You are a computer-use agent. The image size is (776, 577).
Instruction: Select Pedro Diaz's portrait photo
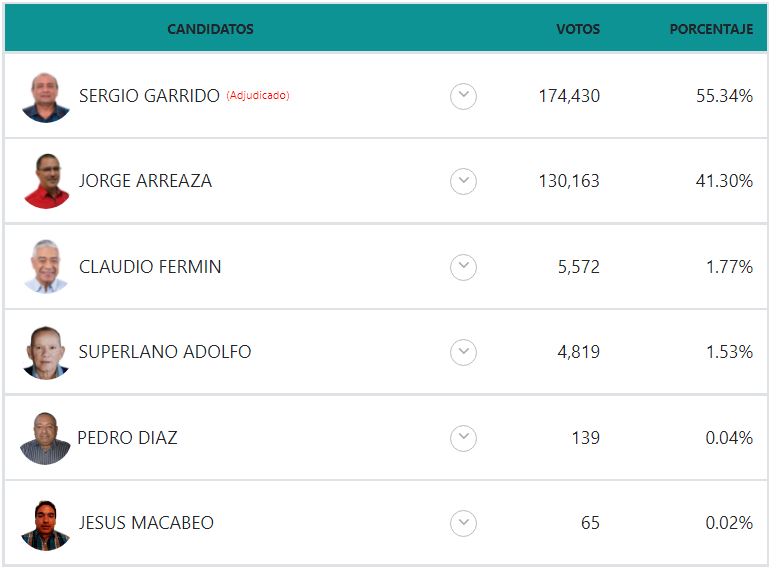[x=46, y=438]
